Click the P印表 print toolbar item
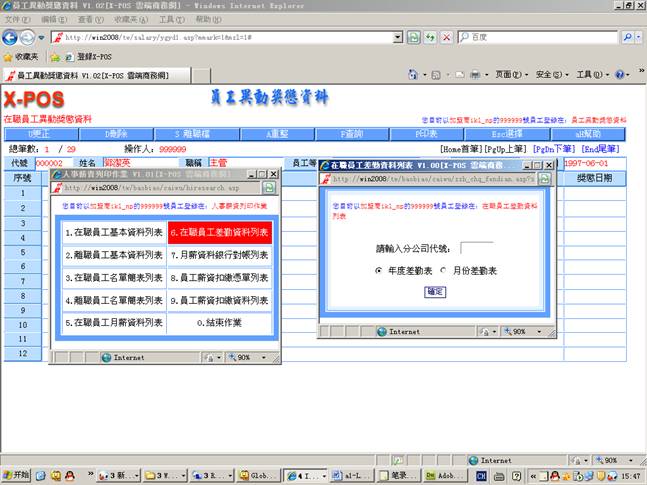The height and width of the screenshot is (485, 647). pyautogui.click(x=427, y=133)
